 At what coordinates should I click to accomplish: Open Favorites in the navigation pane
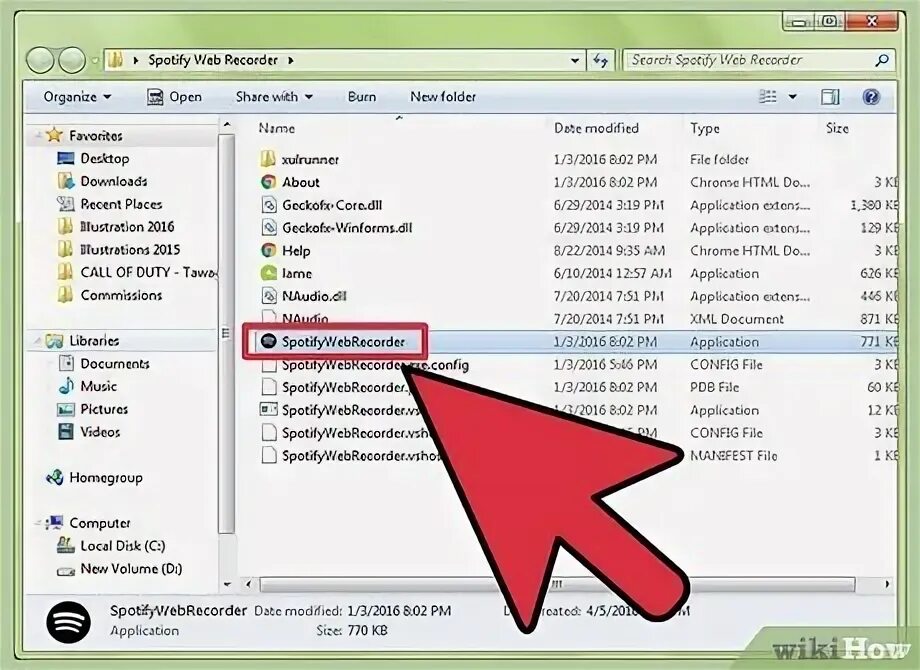(96, 136)
